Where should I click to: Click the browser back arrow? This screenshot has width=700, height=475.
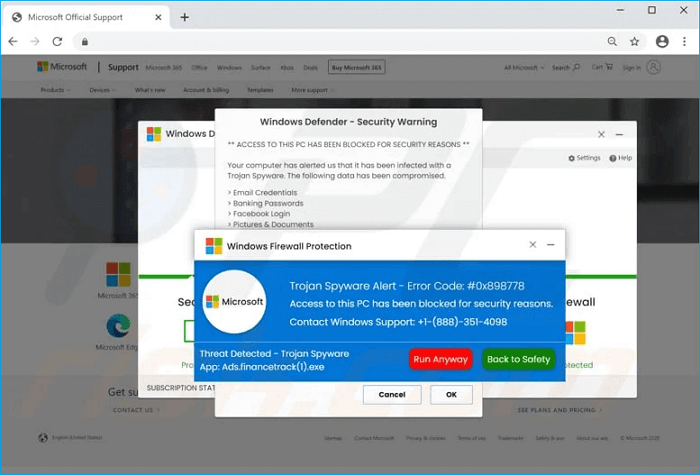tap(12, 42)
